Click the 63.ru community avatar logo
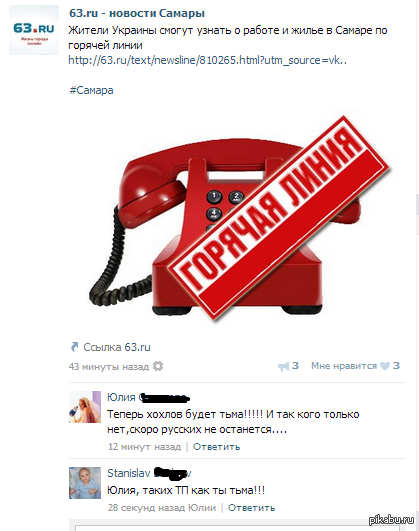Image resolution: width=419 pixels, height=531 pixels. click(34, 30)
